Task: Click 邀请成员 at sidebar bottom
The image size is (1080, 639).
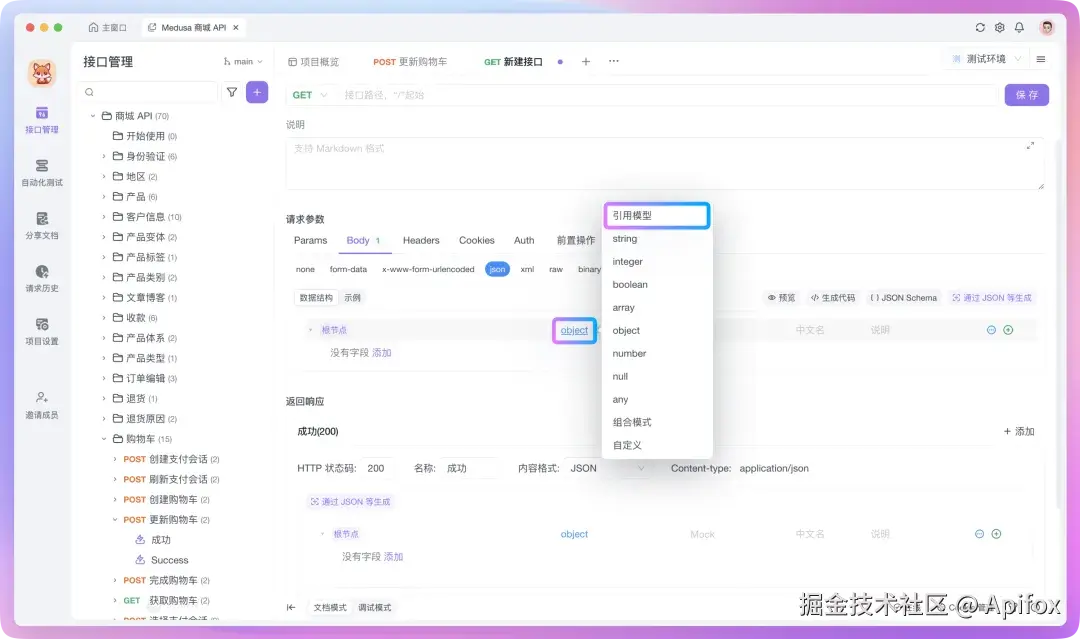Action: tap(41, 404)
